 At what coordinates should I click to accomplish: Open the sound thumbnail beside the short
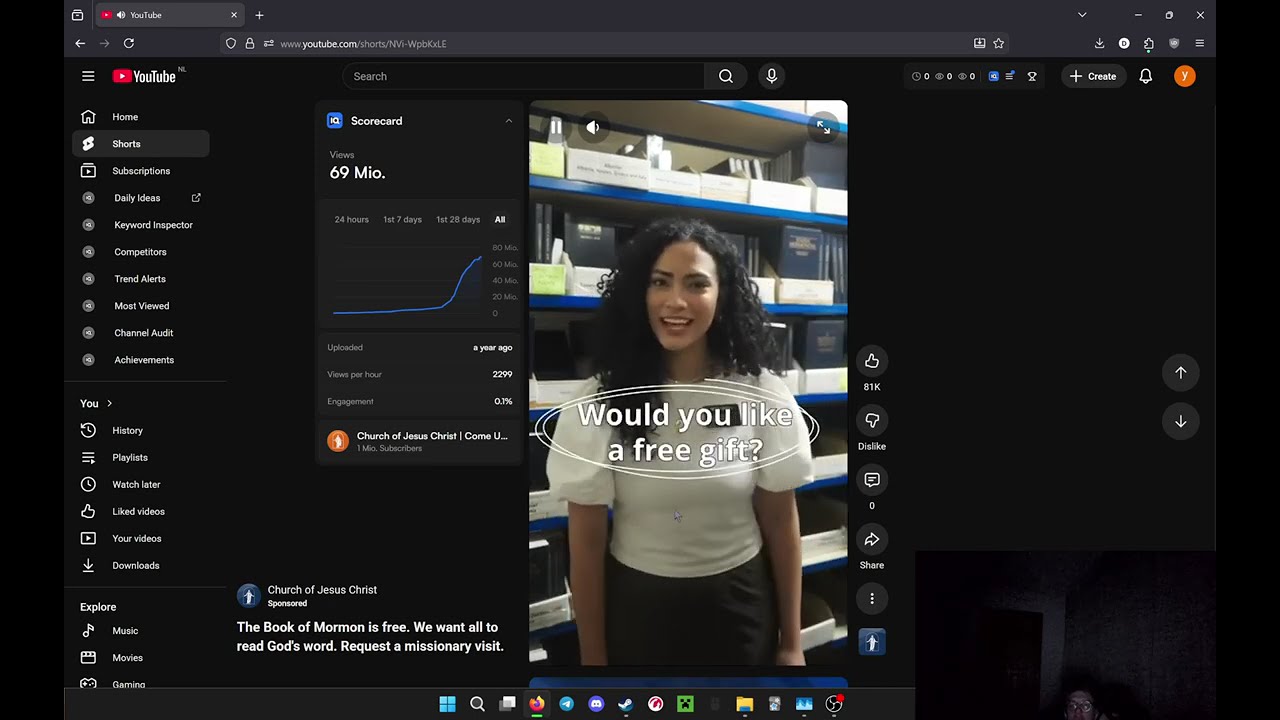872,642
